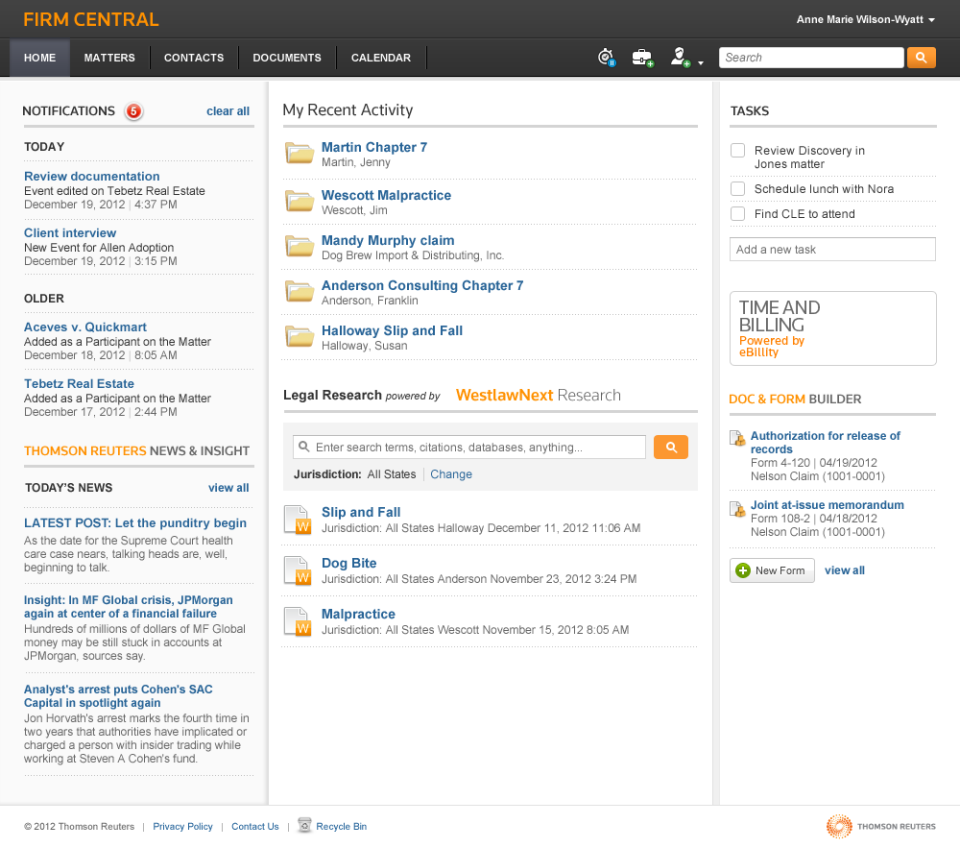The image size is (960, 848).
Task: Expand the dropdown arrow beside add contact icon
Action: point(700,63)
